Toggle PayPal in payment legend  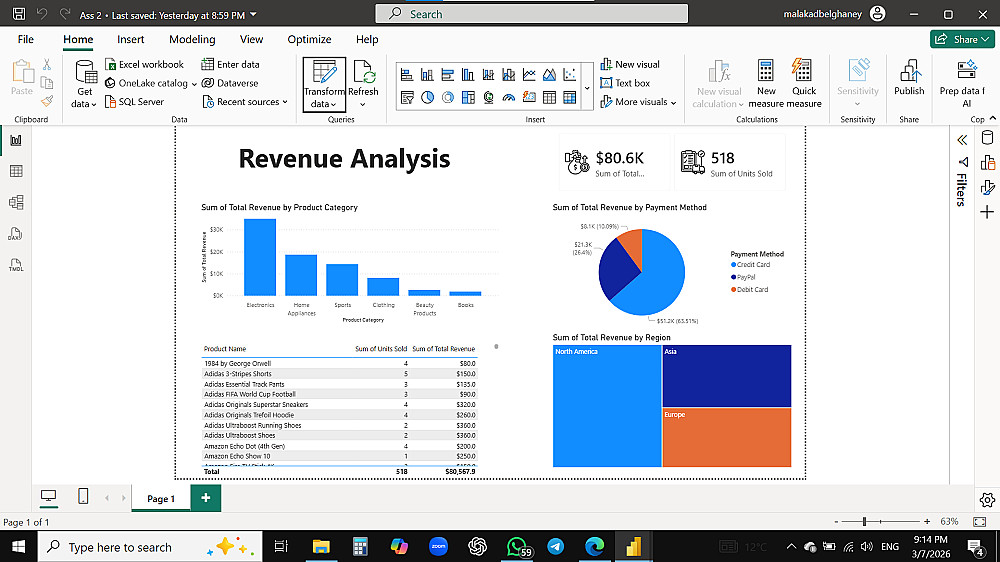(x=743, y=277)
